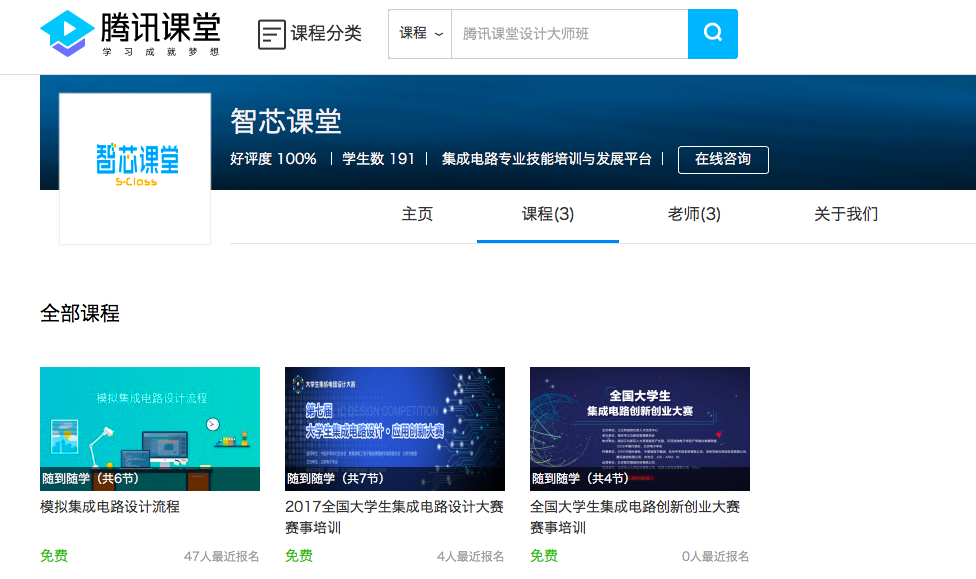
Task: Click the 学生数 191 text
Action: tap(378, 159)
